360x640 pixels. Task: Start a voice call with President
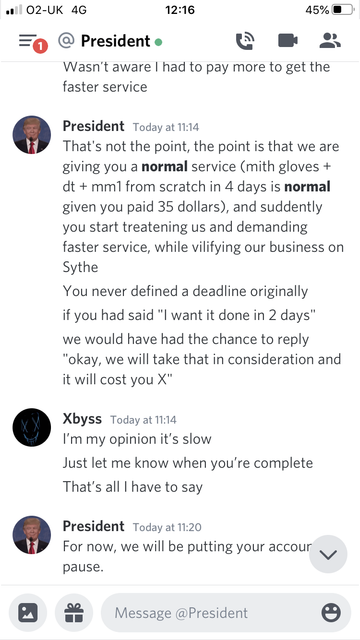coord(245,41)
